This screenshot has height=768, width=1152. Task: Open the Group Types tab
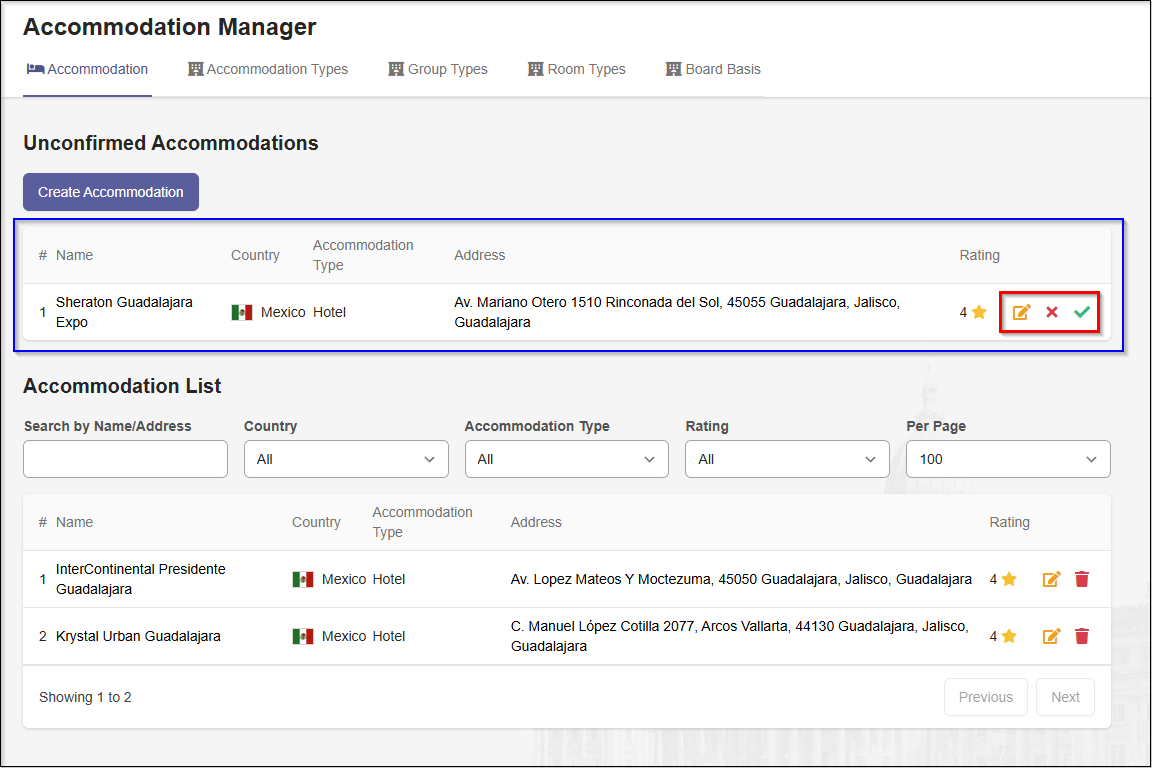[438, 70]
